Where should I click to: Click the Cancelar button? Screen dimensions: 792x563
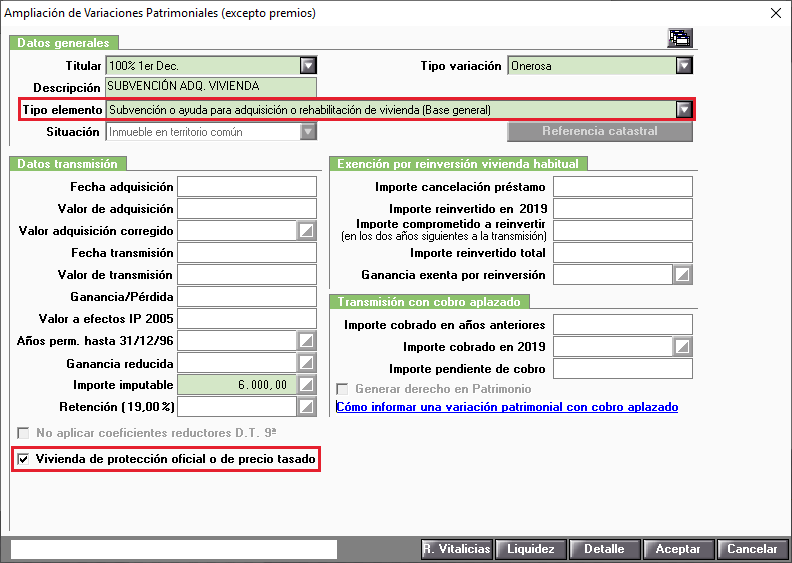pyautogui.click(x=752, y=549)
